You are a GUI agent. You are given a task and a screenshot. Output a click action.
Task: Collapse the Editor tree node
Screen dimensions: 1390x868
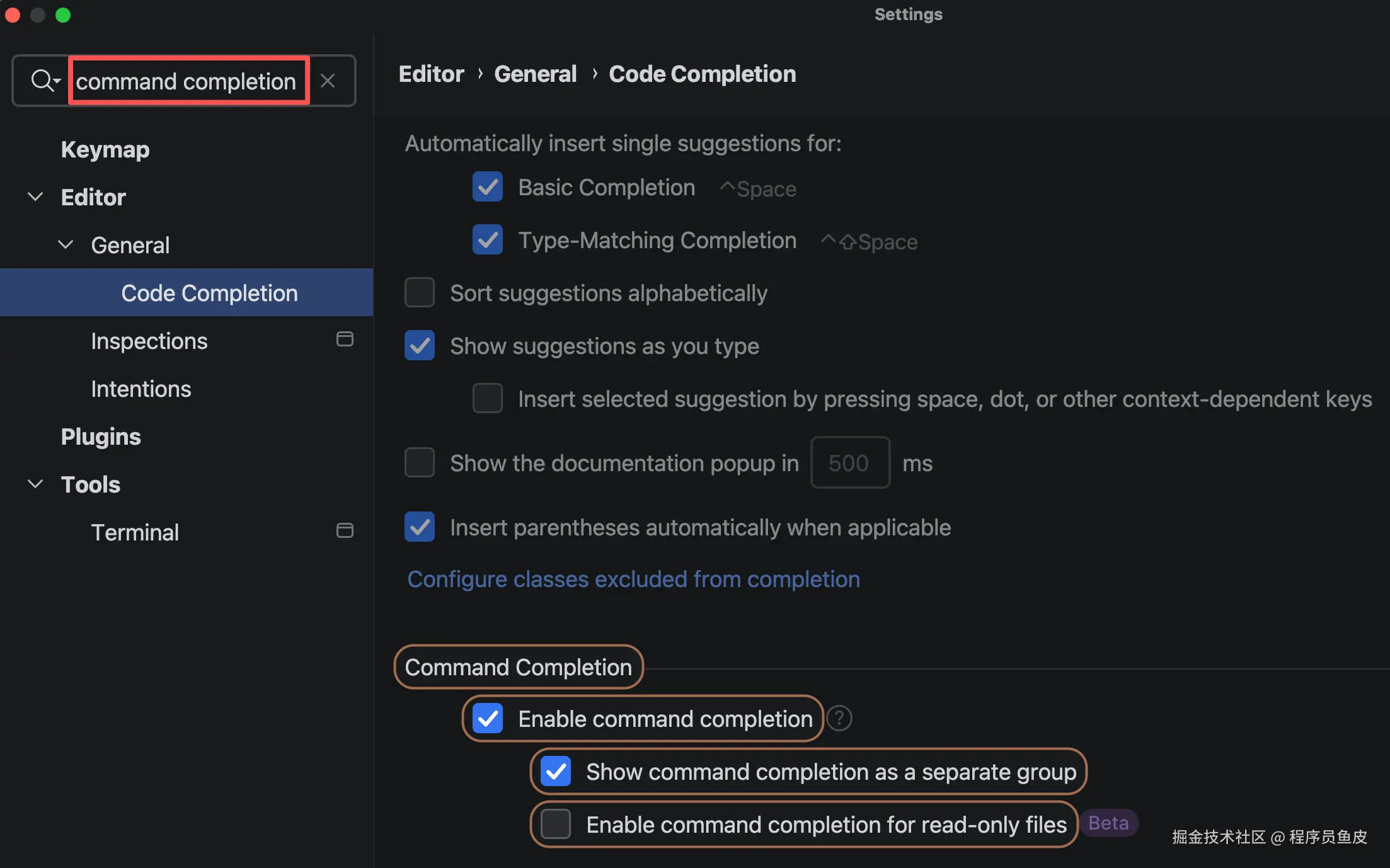36,197
